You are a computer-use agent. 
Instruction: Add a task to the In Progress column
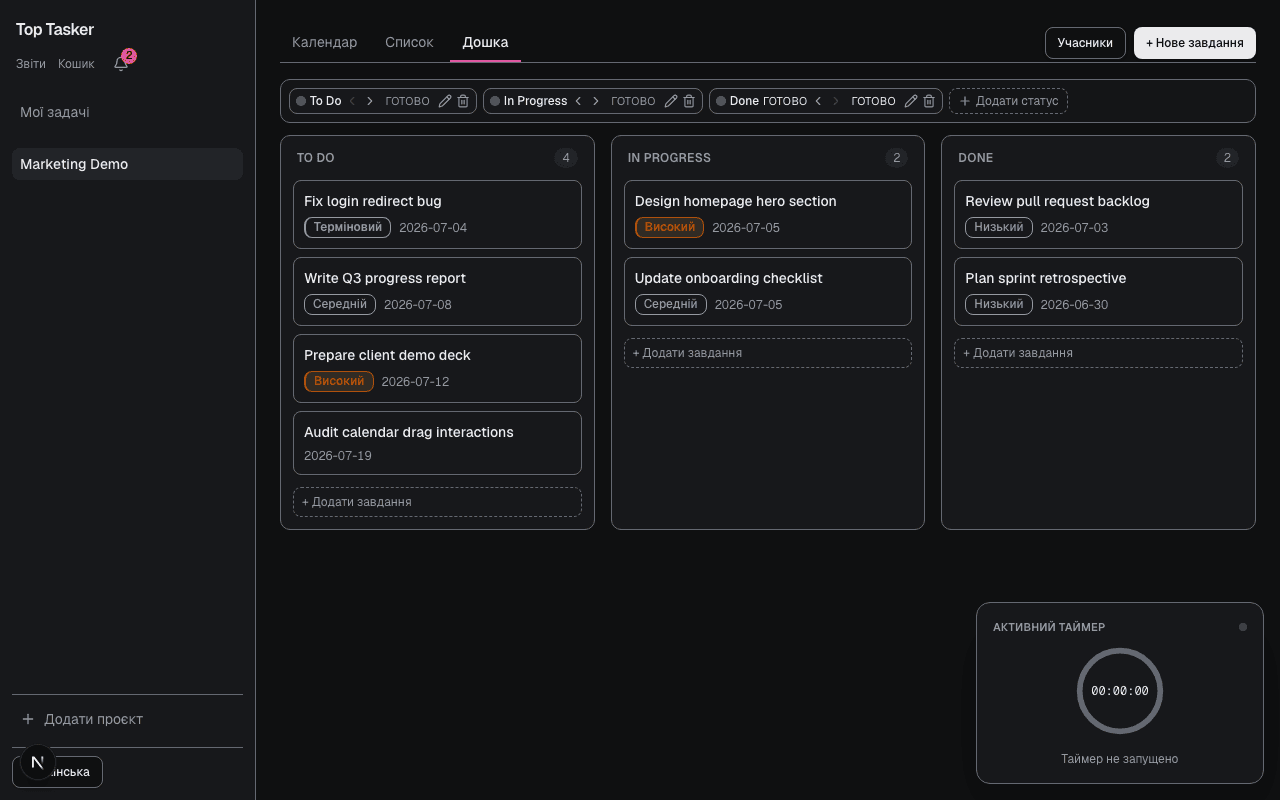(768, 353)
